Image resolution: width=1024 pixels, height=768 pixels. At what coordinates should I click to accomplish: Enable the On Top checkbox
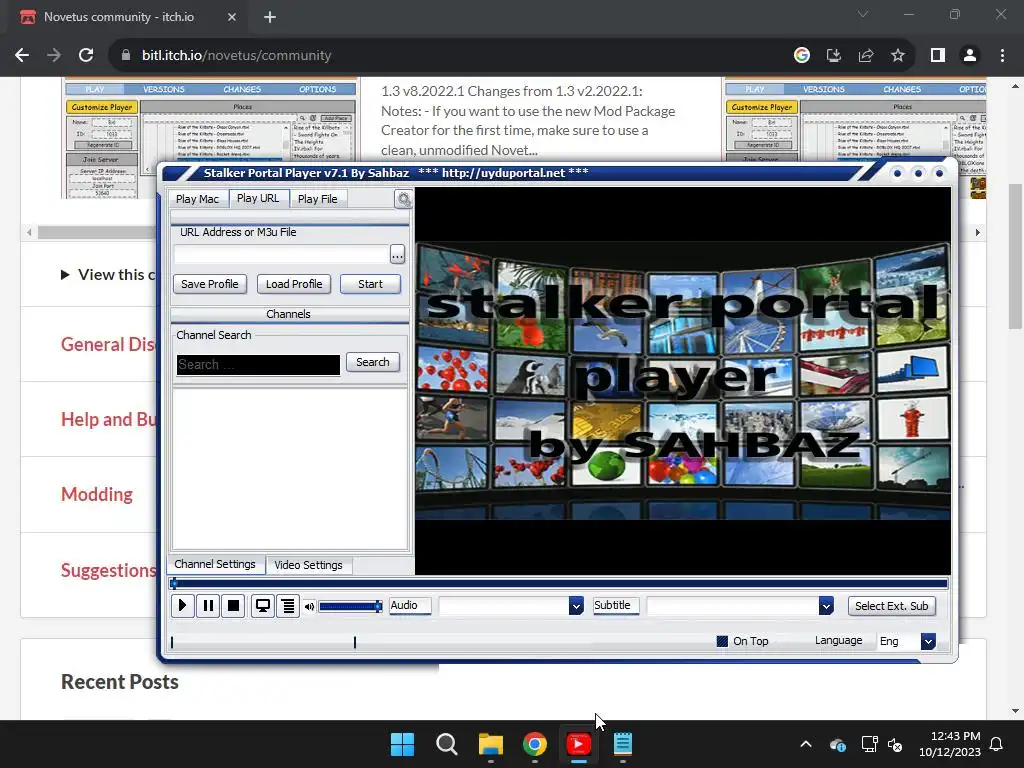[722, 641]
